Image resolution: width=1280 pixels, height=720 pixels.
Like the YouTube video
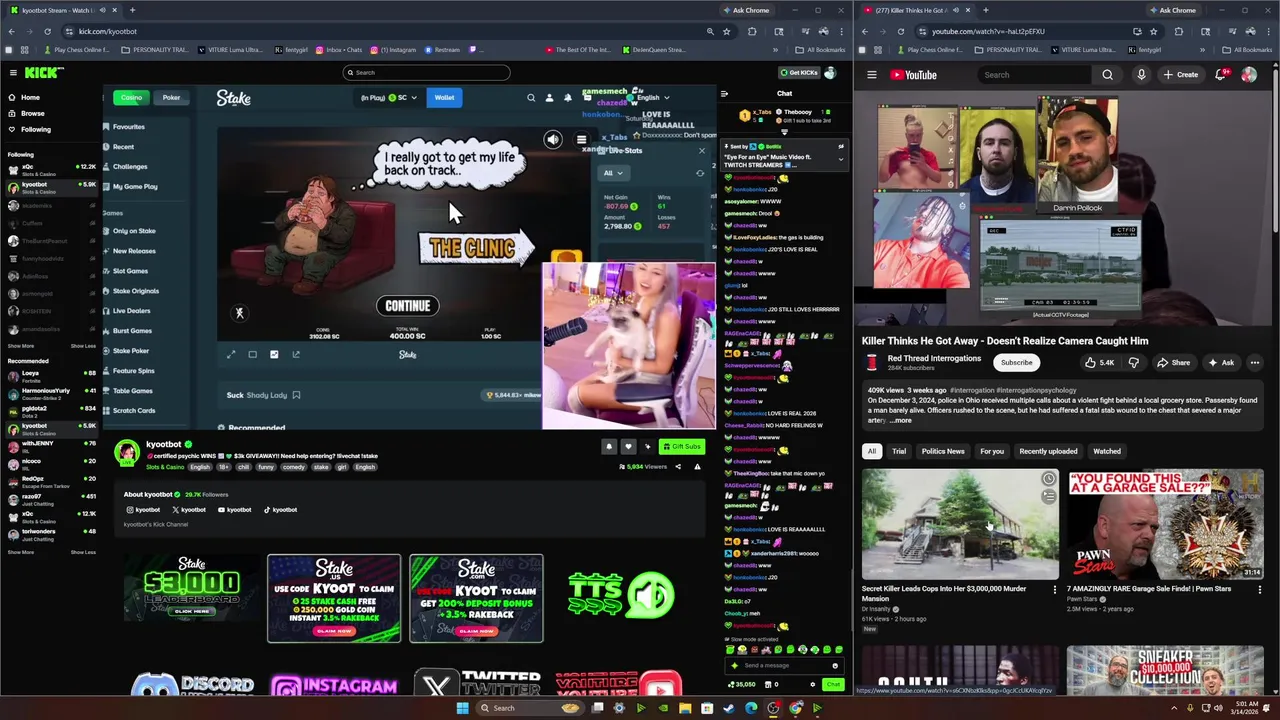(1099, 363)
